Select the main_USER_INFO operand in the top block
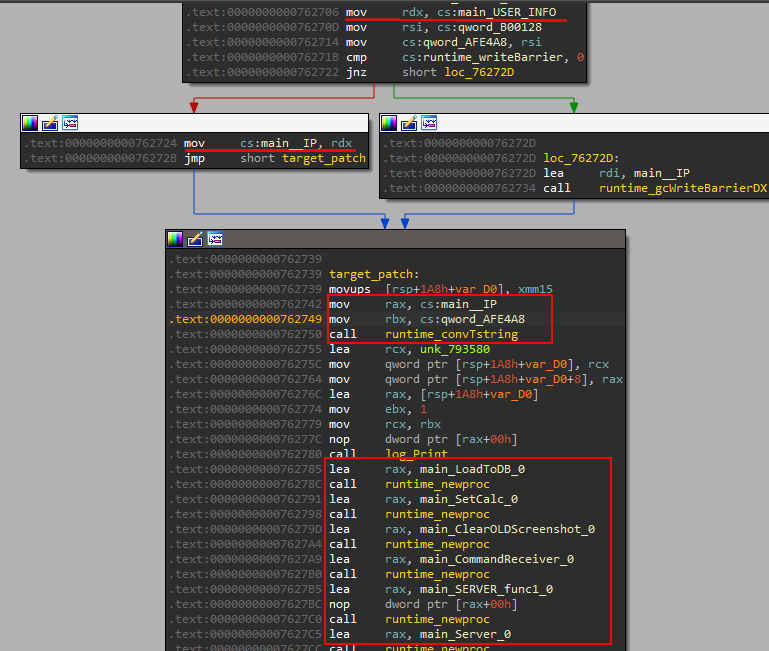 pos(507,12)
